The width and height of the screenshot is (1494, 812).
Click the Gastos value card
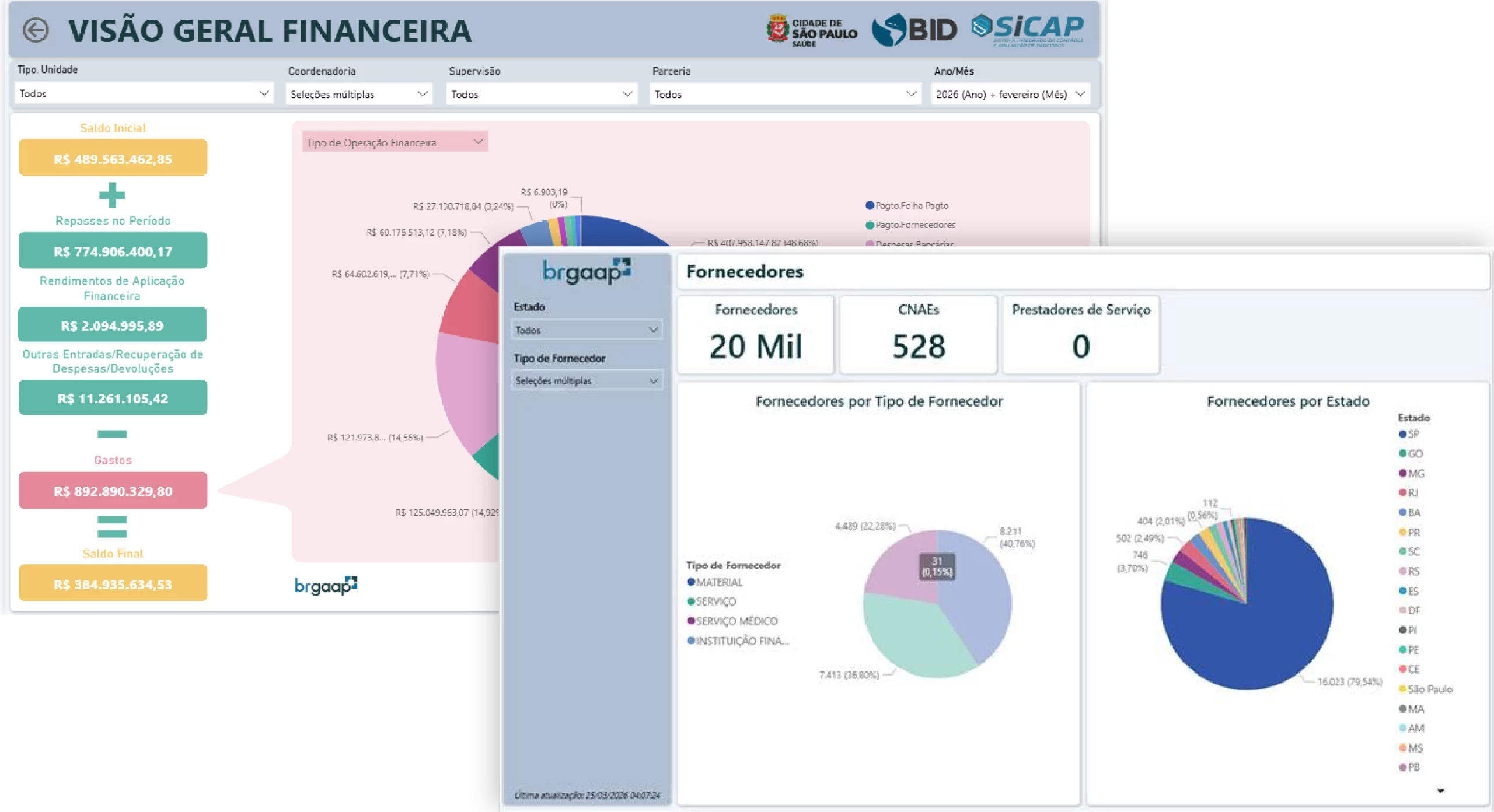click(x=113, y=491)
